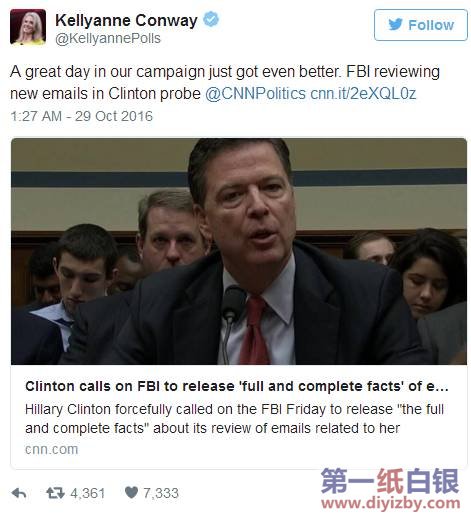Screen dimensions: 471x517
Task: Click the blue verified badge icon
Action: [211, 19]
